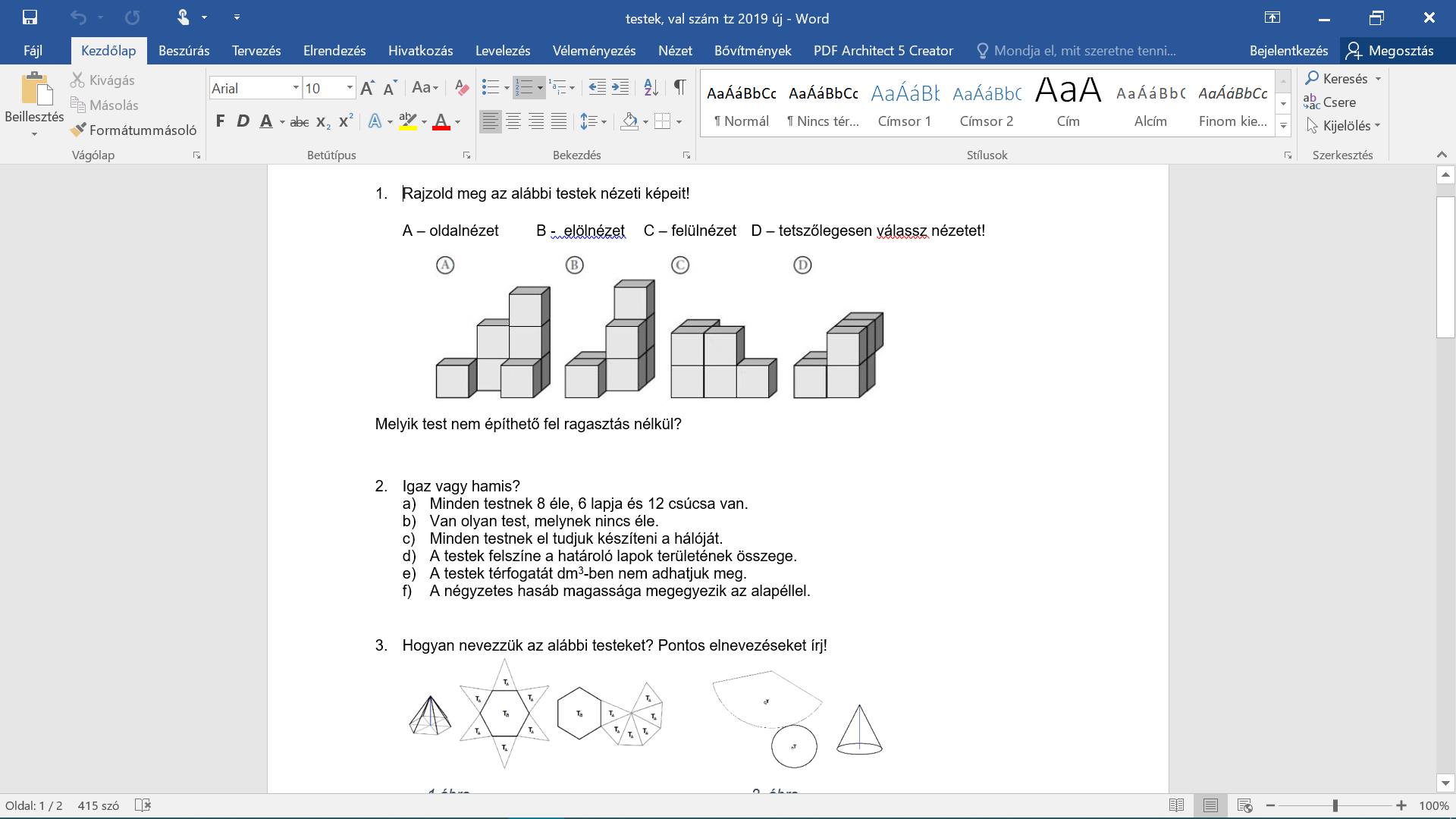Viewport: 1456px width, 819px height.
Task: Open the Beszúrás ribbon tab
Action: point(184,51)
